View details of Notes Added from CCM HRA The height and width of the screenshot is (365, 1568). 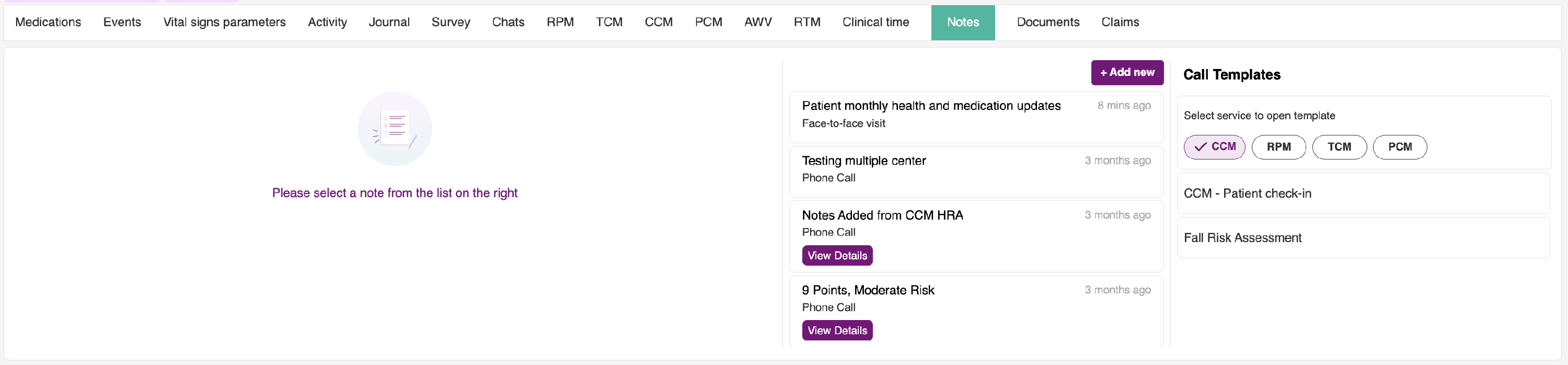click(837, 256)
